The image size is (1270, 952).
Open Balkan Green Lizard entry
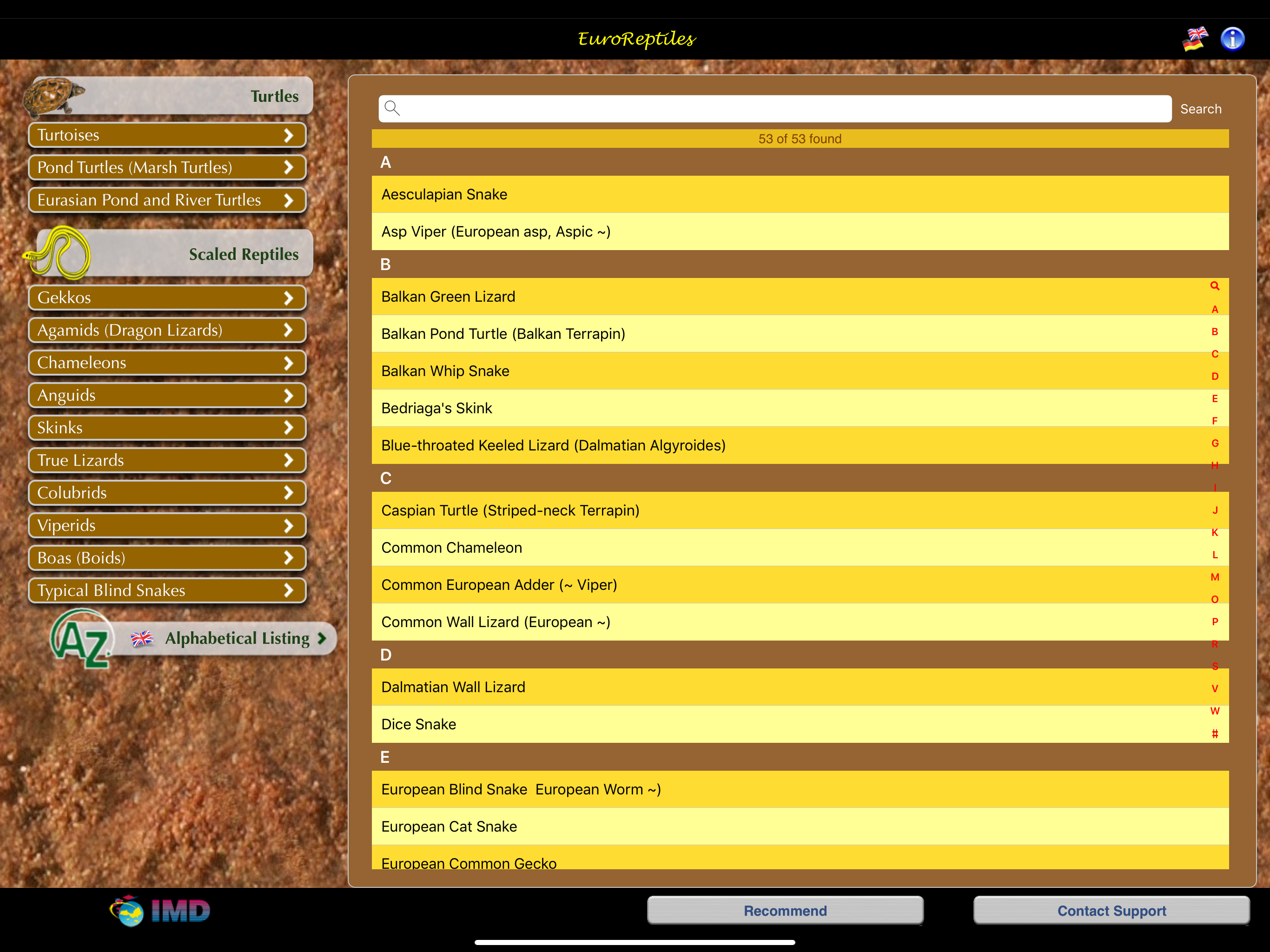coord(800,296)
